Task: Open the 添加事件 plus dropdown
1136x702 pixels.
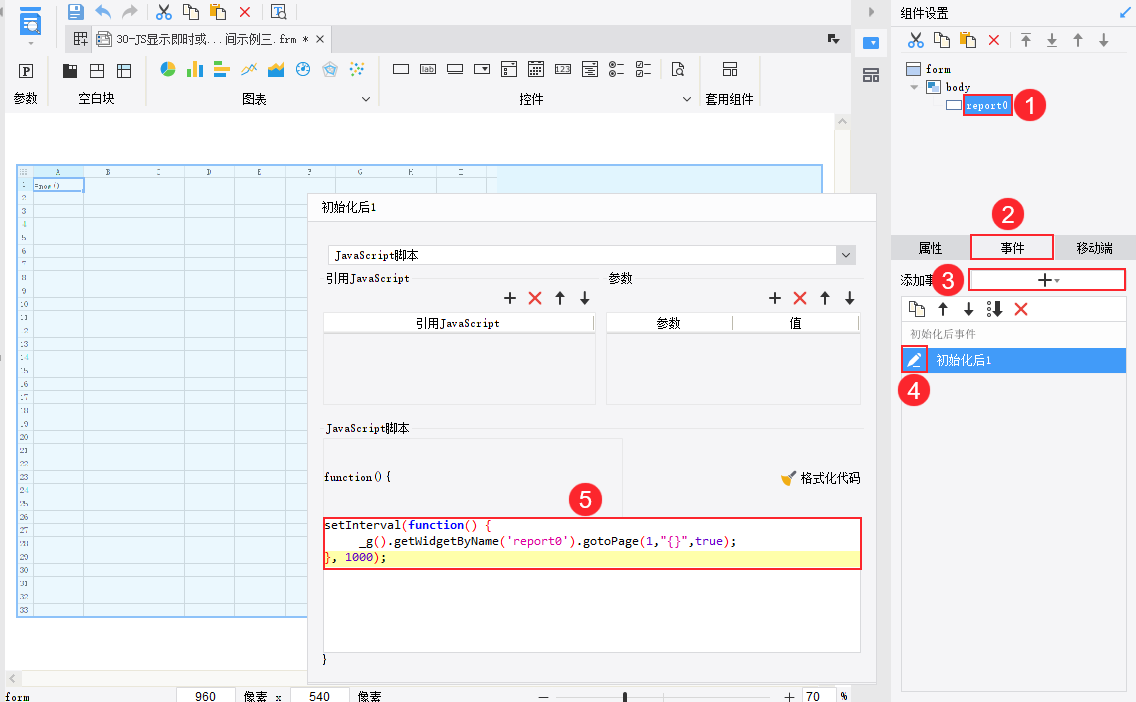Action: pos(1047,280)
